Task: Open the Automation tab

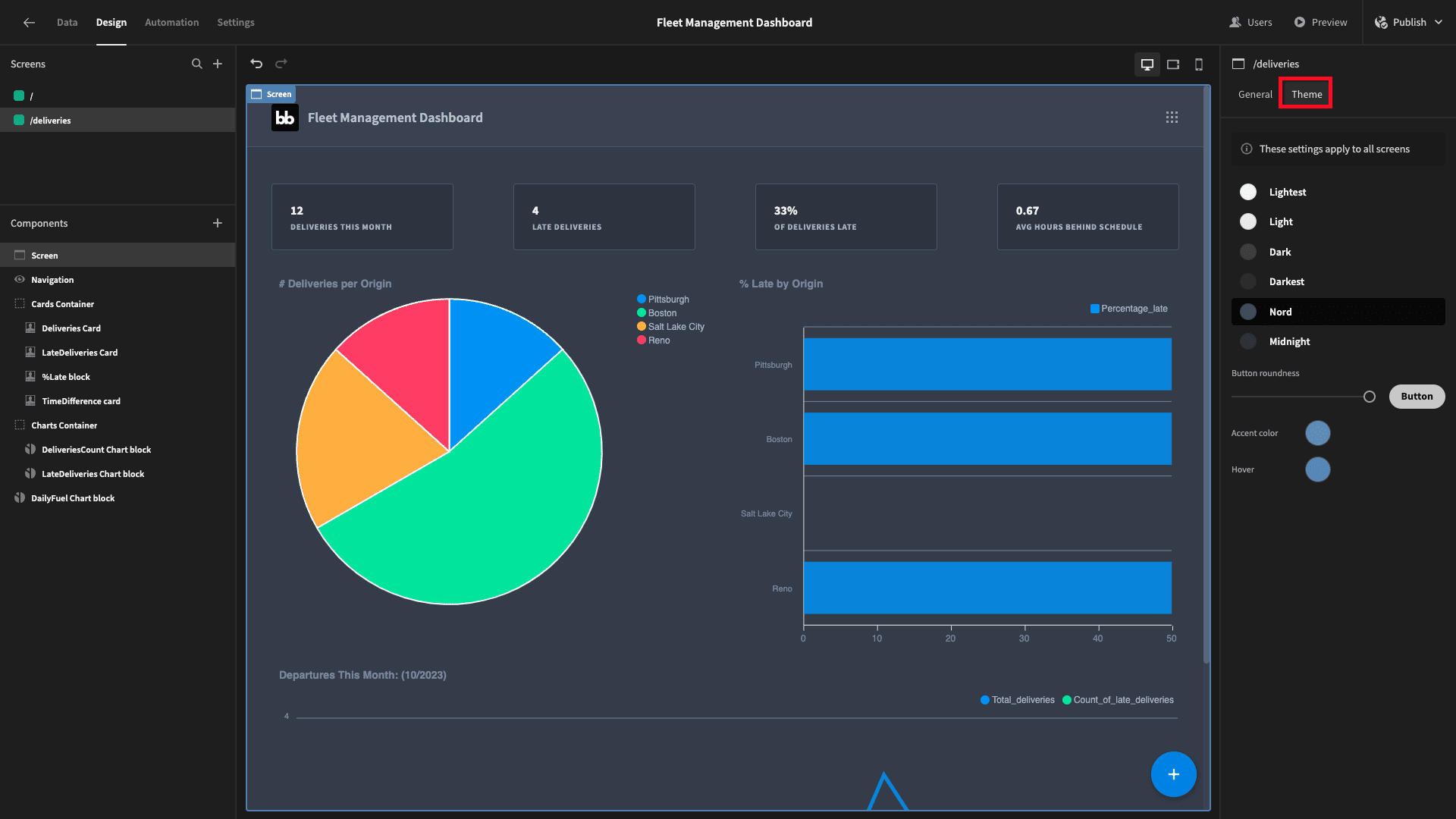Action: point(172,23)
